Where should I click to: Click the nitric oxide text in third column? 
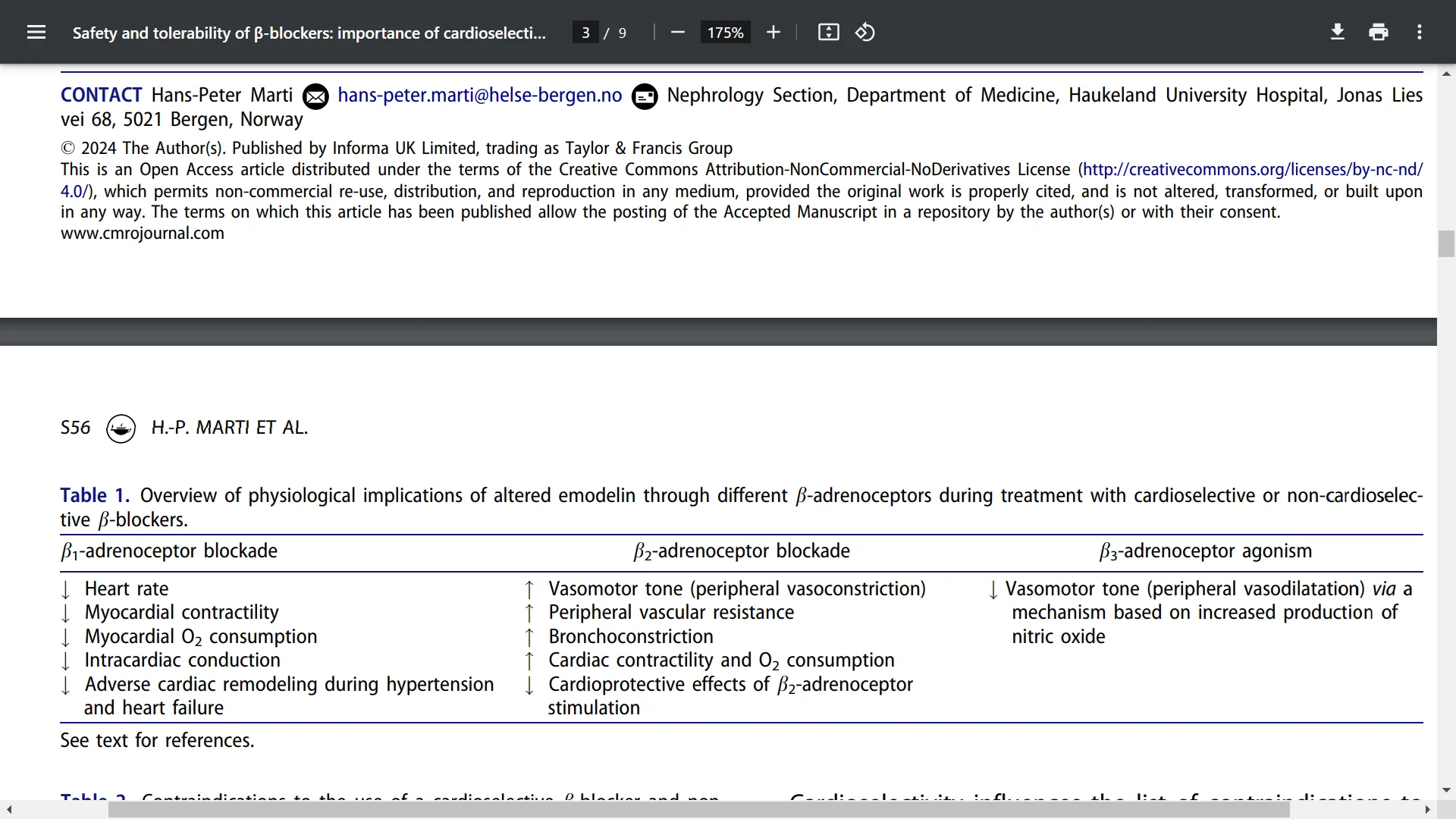[x=1059, y=637]
